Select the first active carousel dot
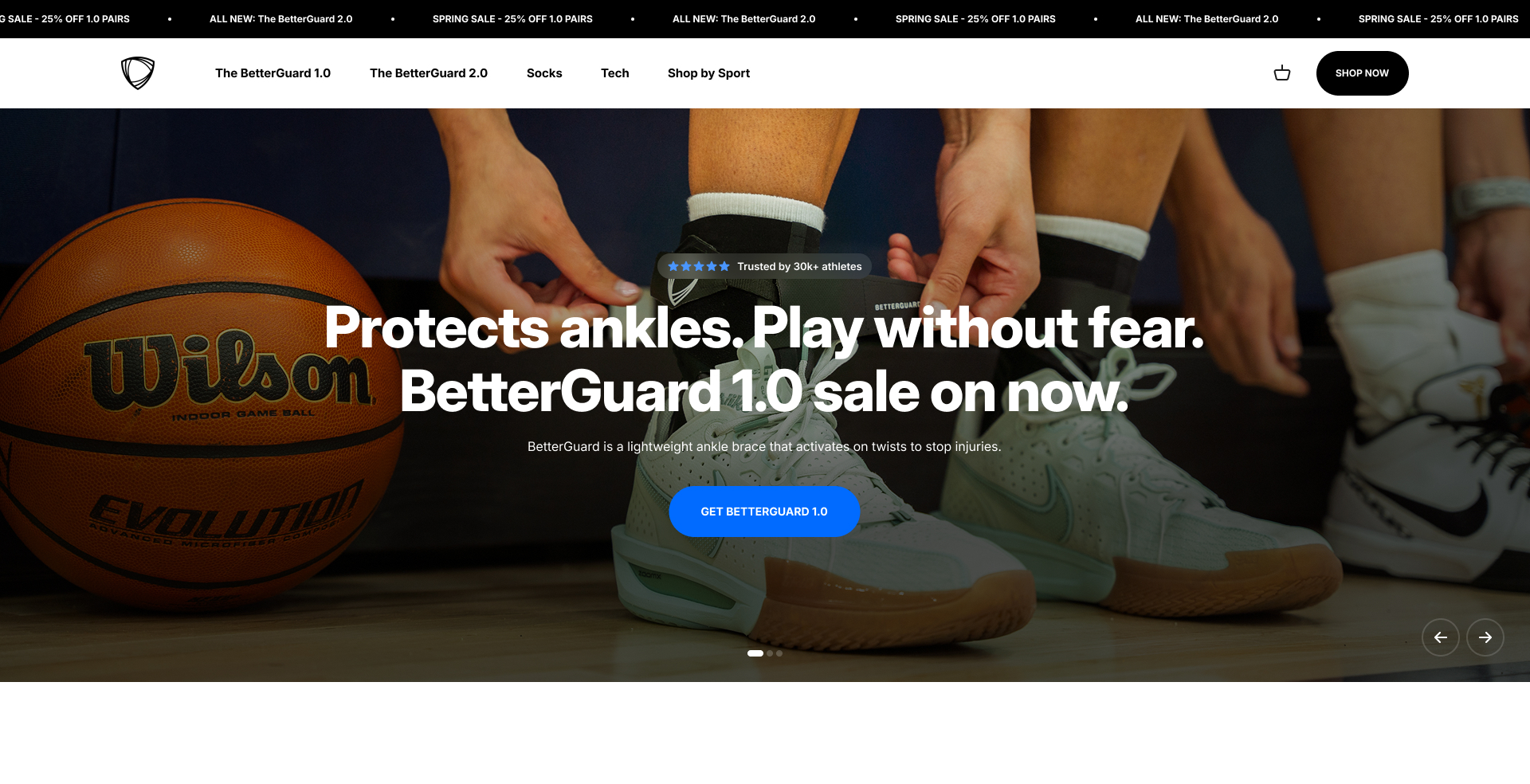 tap(755, 653)
